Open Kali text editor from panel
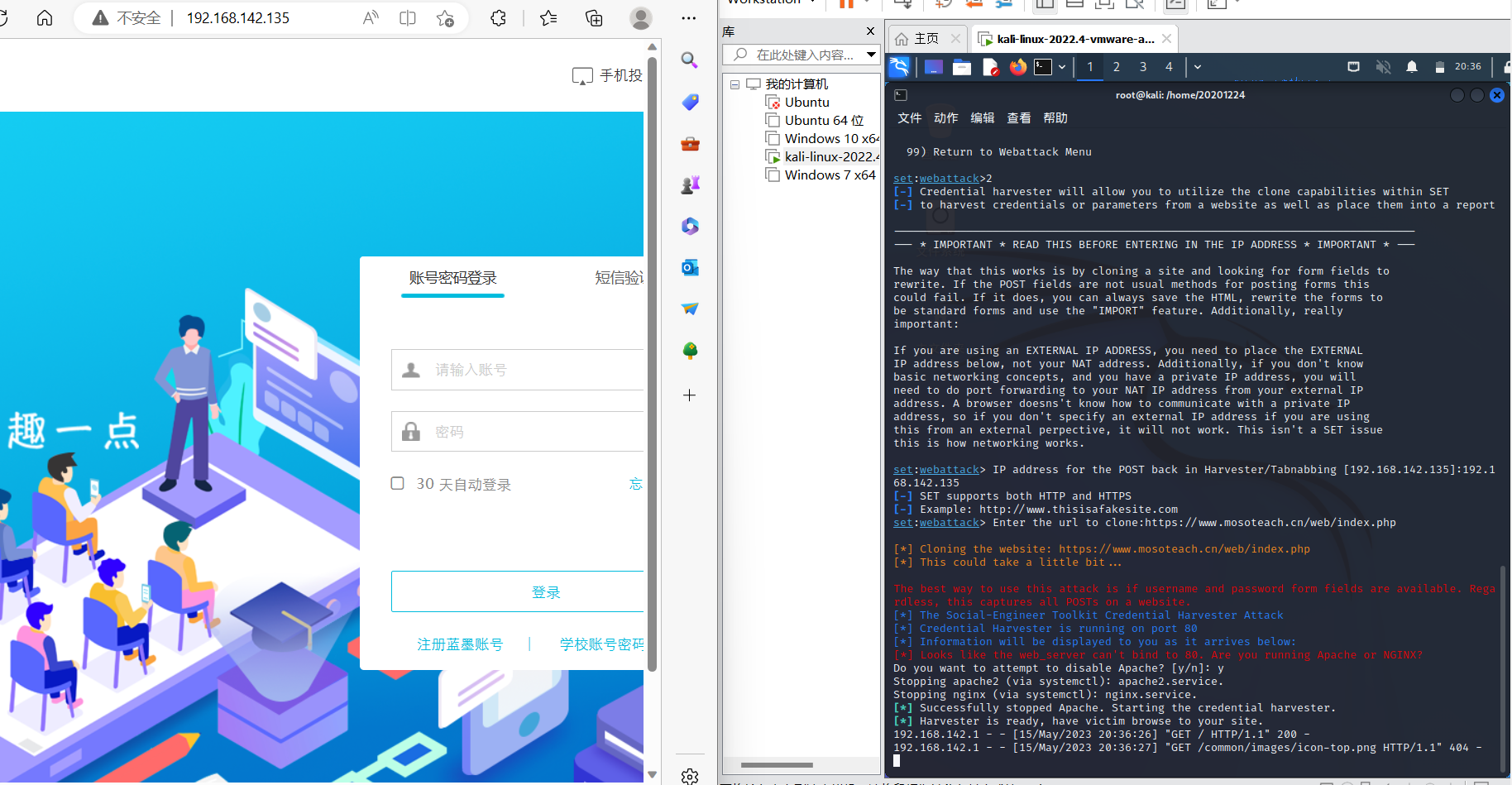Image resolution: width=1512 pixels, height=785 pixels. pyautogui.click(x=990, y=67)
